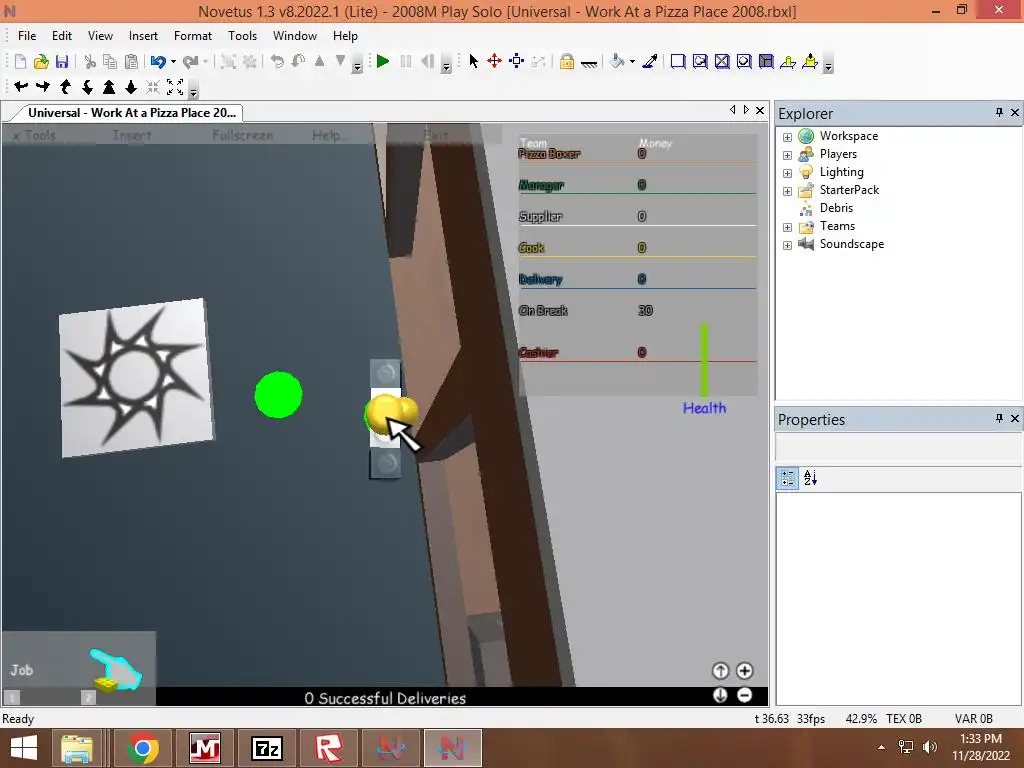The image size is (1024, 768).
Task: Run the game with green Play button
Action: click(x=383, y=61)
